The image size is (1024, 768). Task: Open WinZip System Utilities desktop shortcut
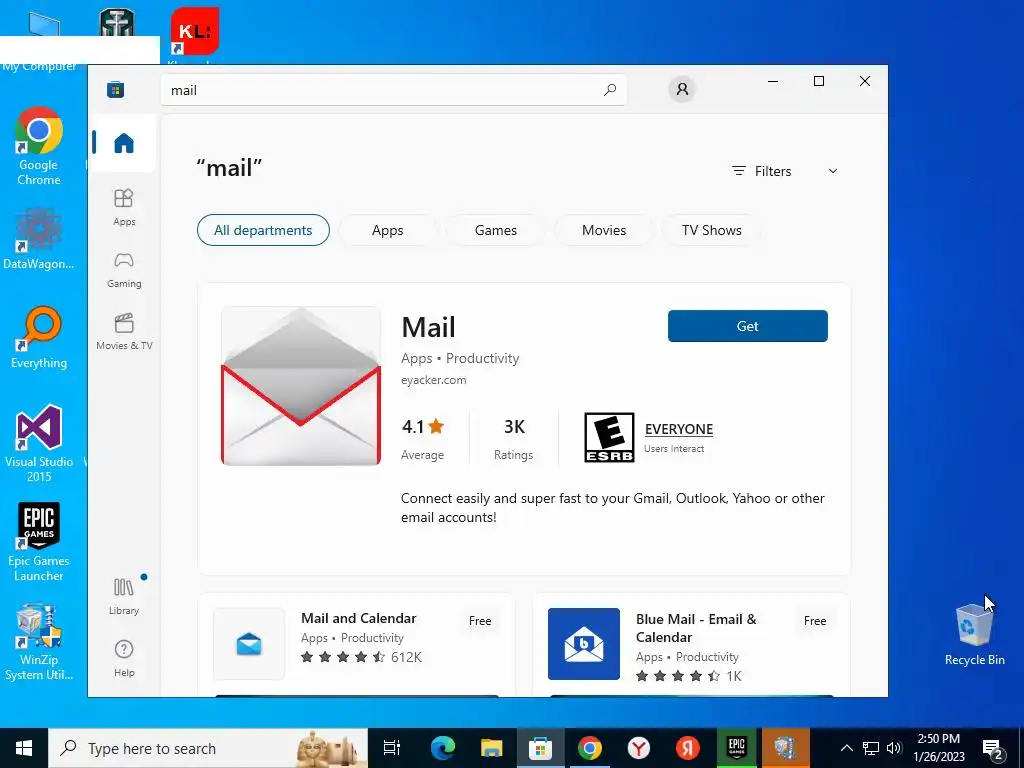pyautogui.click(x=39, y=643)
